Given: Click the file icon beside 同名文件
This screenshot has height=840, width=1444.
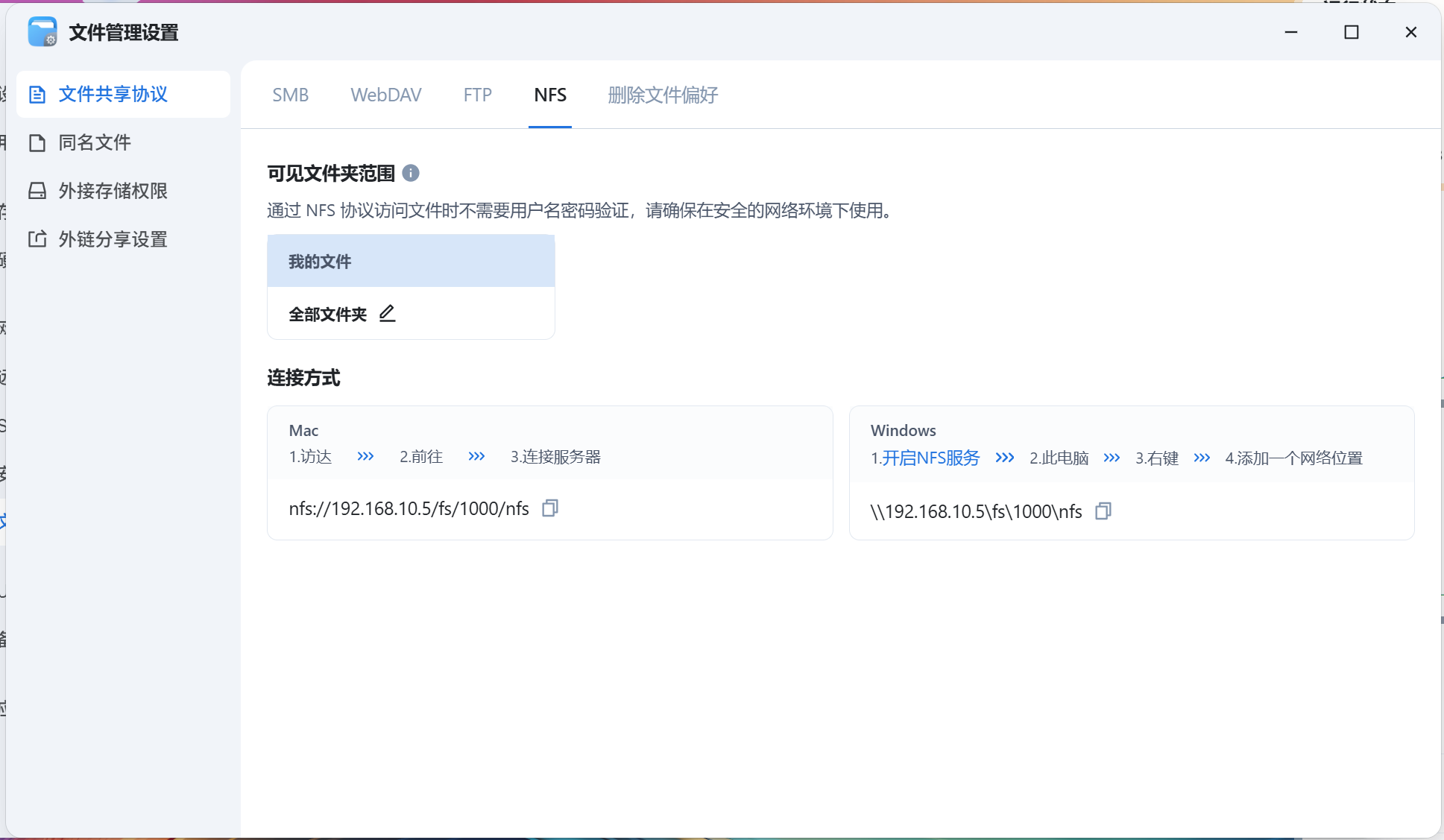Looking at the screenshot, I should pyautogui.click(x=37, y=143).
